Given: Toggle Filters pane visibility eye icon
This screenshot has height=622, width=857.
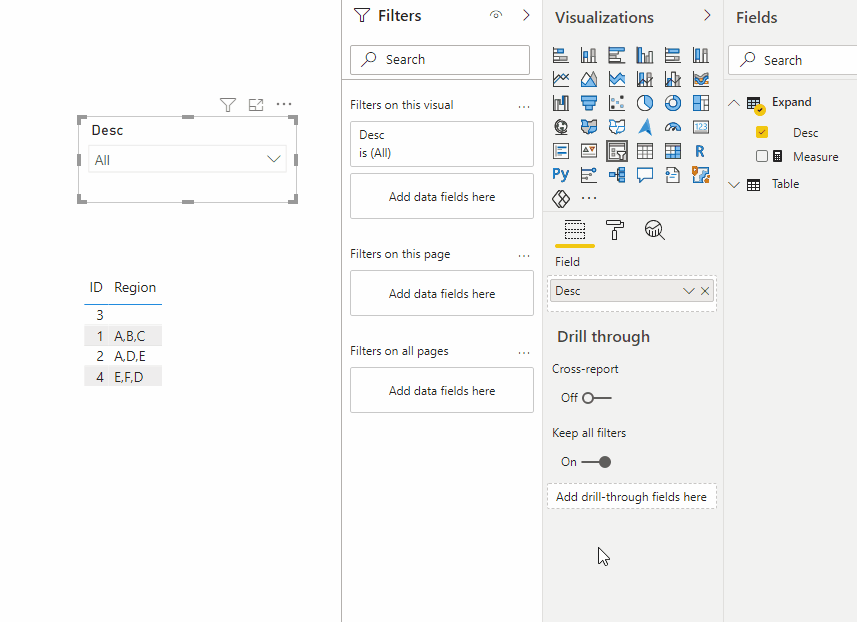Looking at the screenshot, I should click(x=496, y=15).
